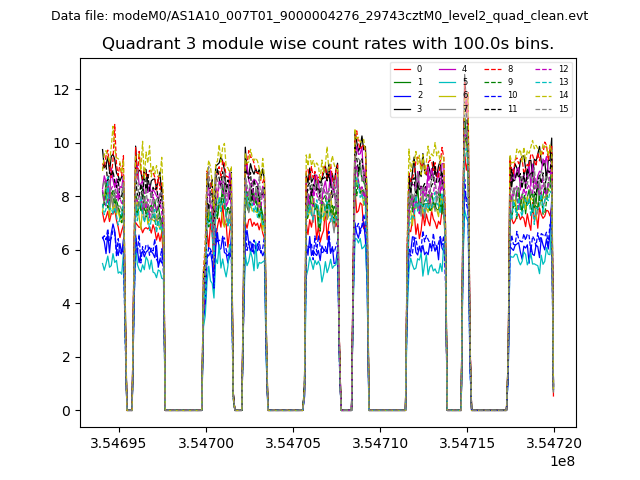The image size is (640, 480).
Task: Select legend entry for module 1
Action: click(x=402, y=82)
